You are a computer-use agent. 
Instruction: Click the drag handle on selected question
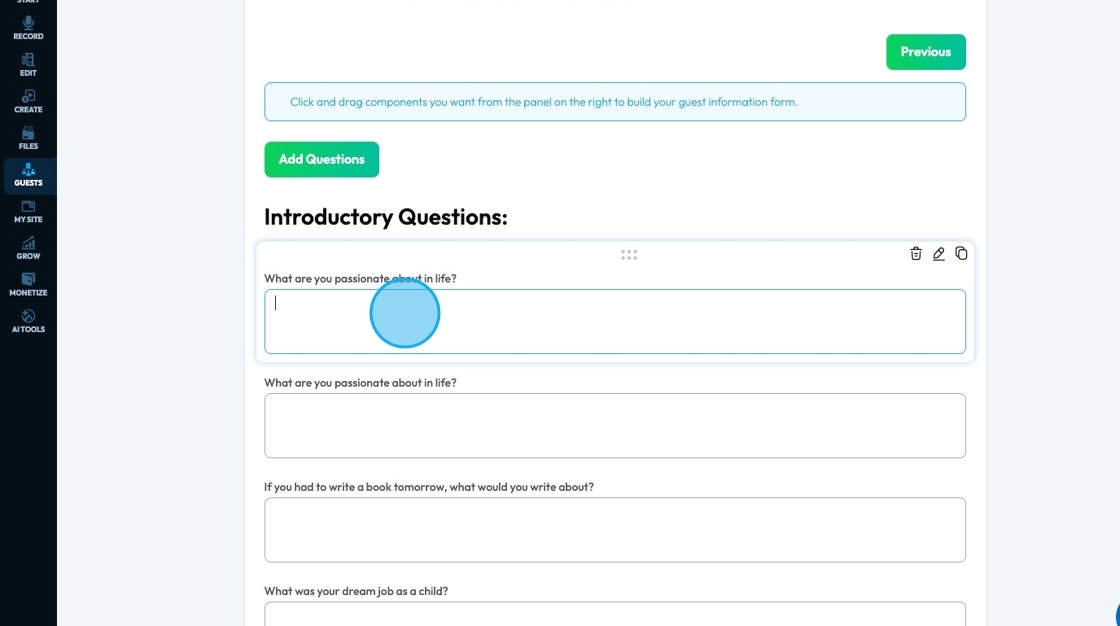click(629, 255)
